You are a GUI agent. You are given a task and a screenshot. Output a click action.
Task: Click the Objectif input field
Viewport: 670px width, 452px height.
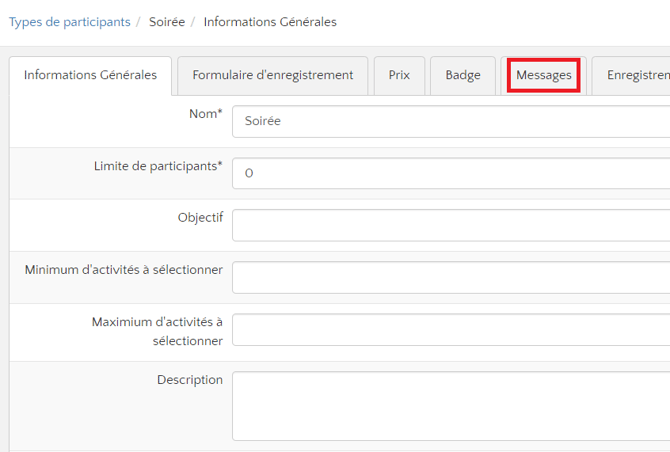pos(450,225)
